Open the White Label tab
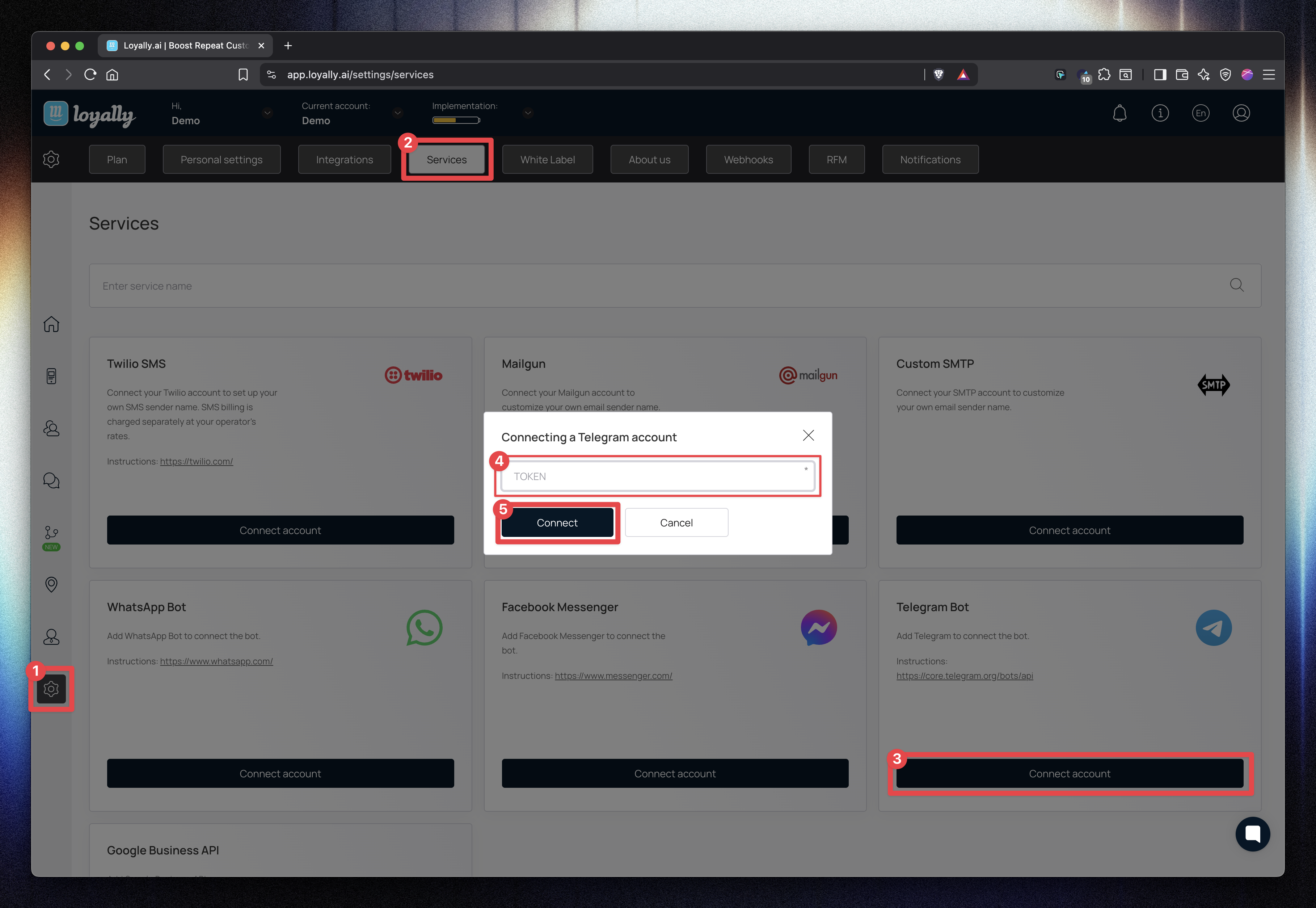The image size is (1316, 908). click(547, 159)
